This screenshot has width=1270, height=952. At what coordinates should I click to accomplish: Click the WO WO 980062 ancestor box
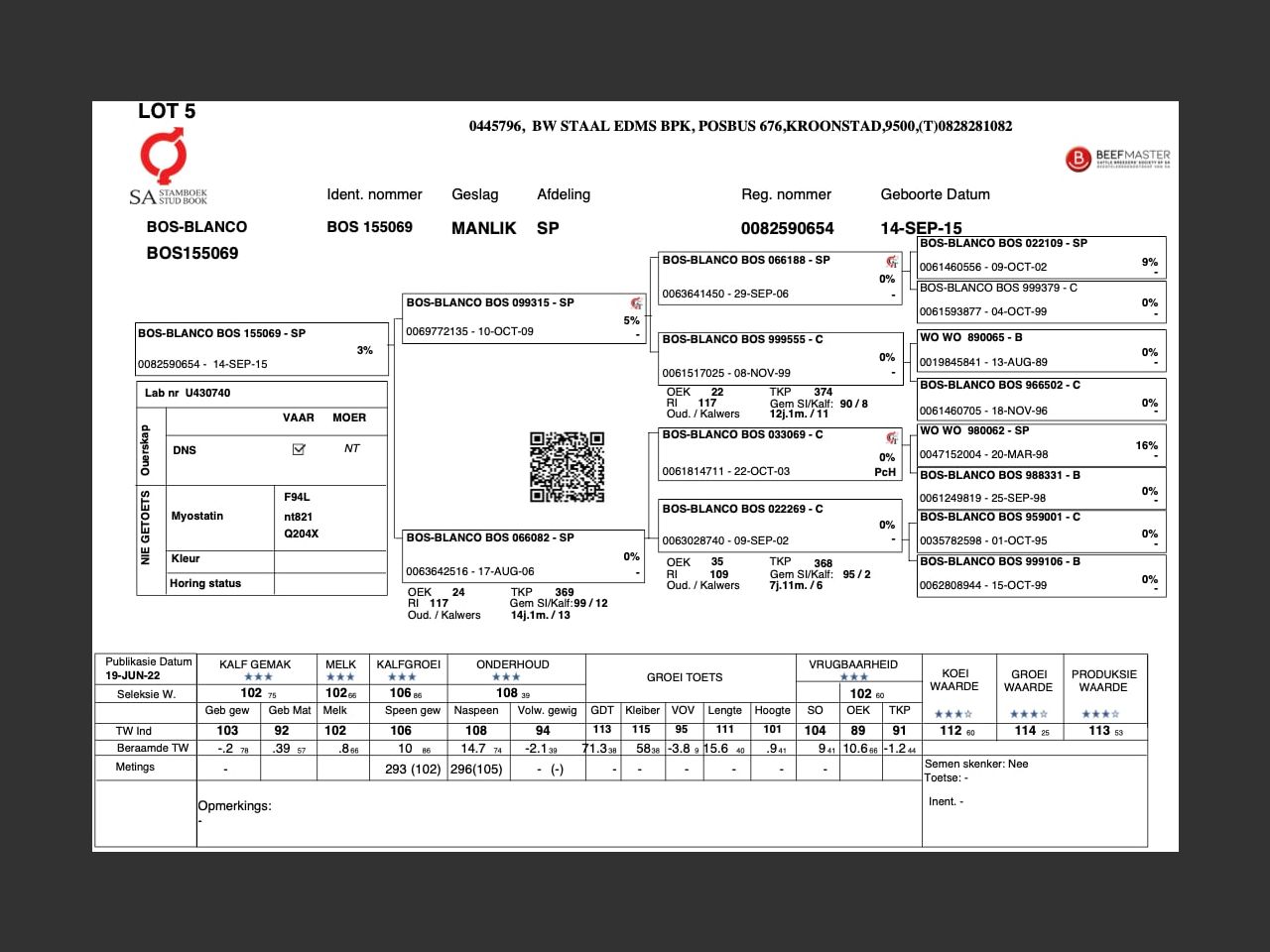tap(1040, 443)
